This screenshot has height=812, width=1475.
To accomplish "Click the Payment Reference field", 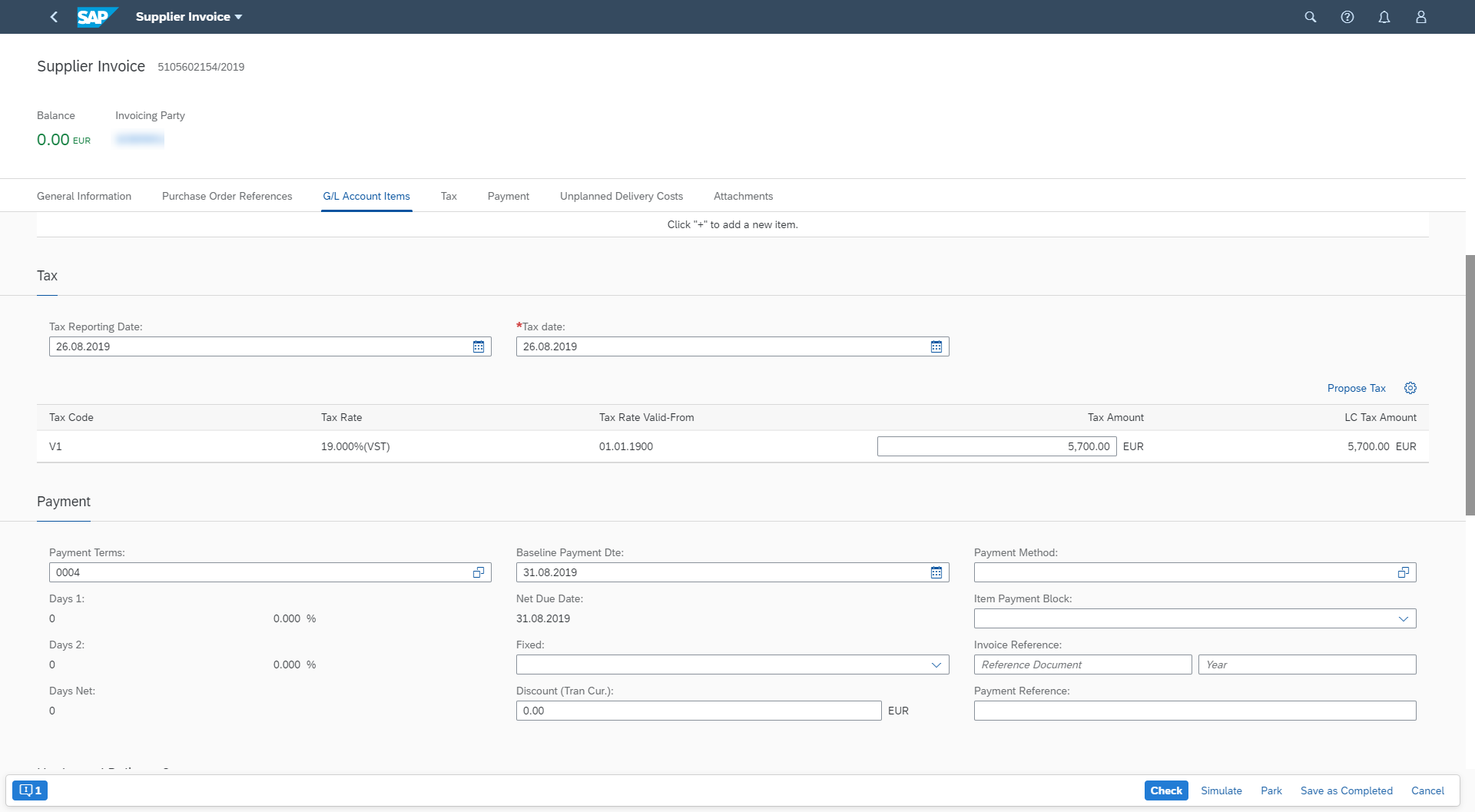I will [1195, 711].
